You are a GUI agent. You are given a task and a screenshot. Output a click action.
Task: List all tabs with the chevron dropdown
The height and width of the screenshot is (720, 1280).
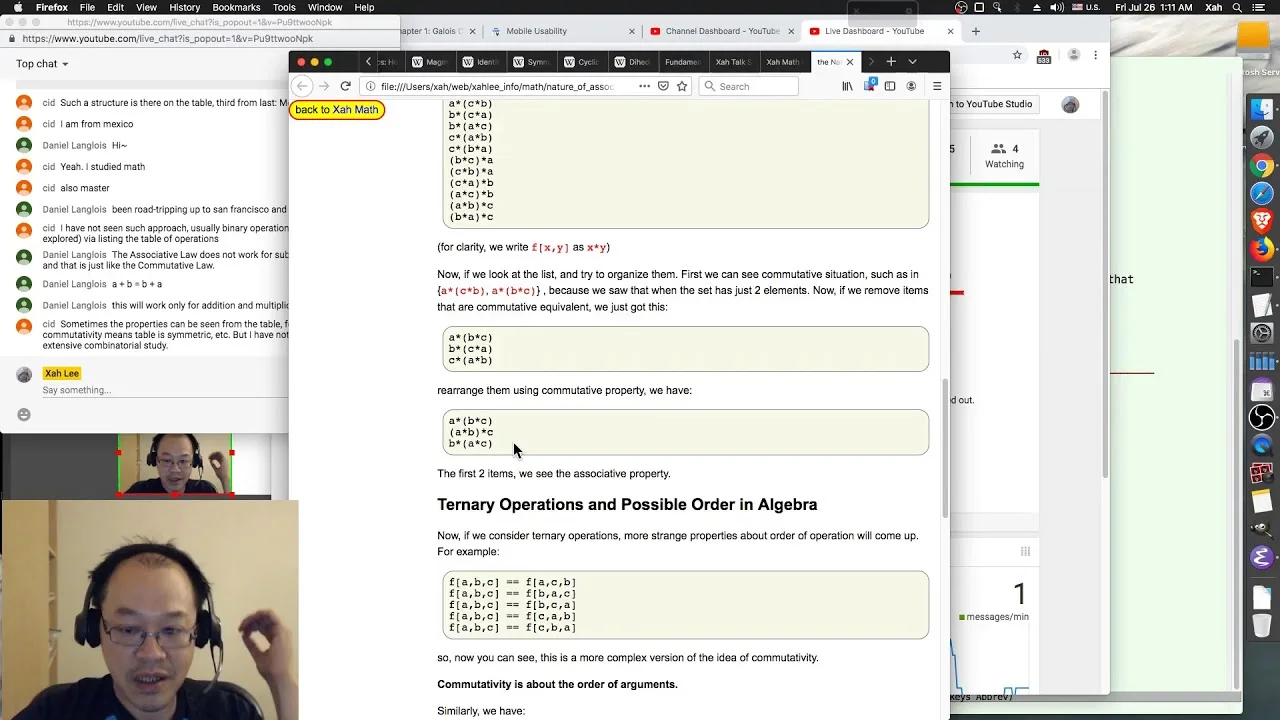tap(912, 62)
